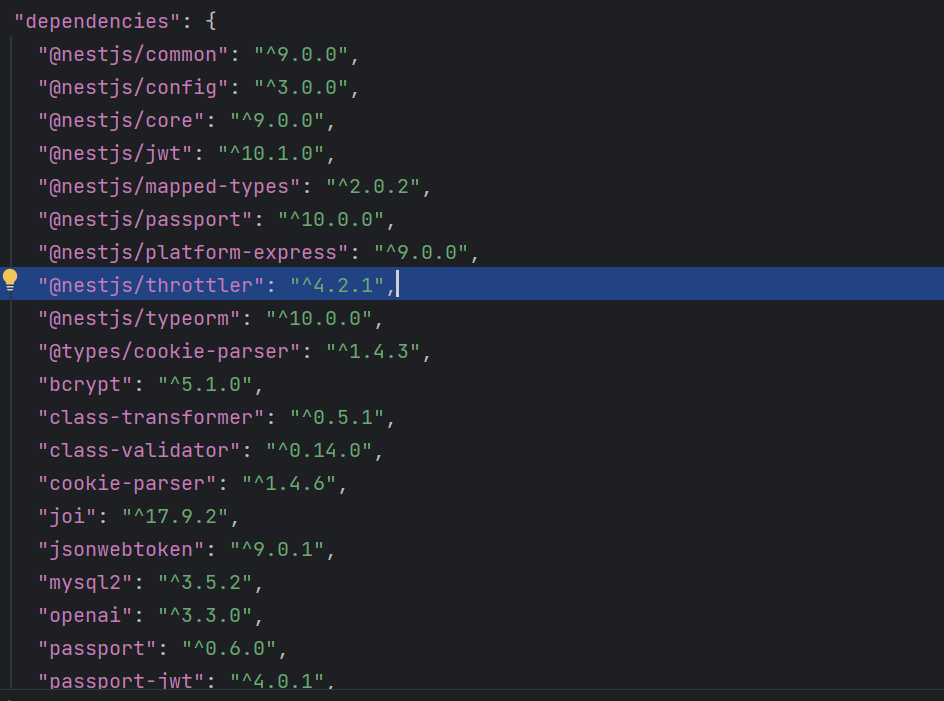The width and height of the screenshot is (944, 701).
Task: Select the "@nestjs/jwt" key
Action: 115,154
